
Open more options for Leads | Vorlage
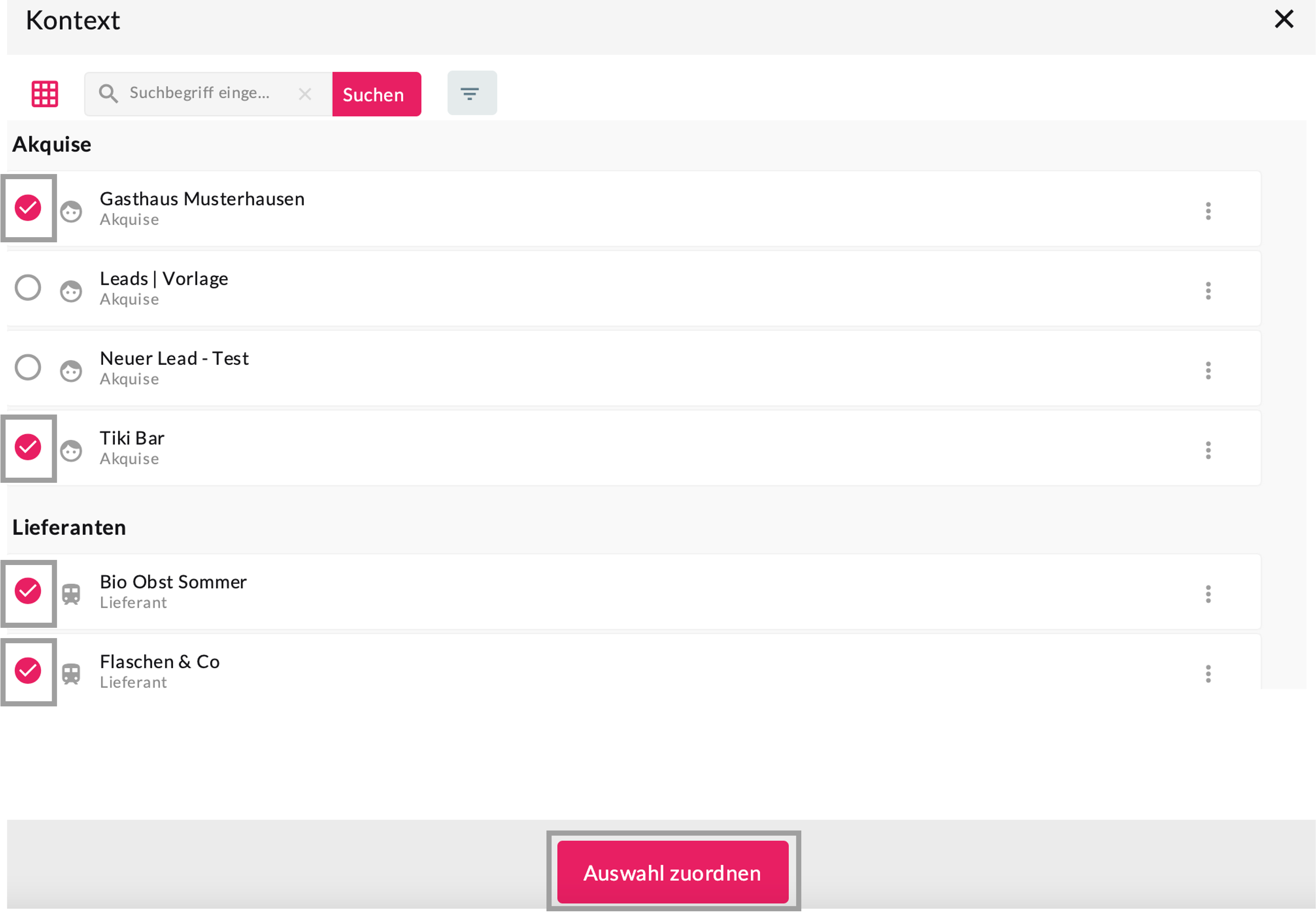(1207, 291)
